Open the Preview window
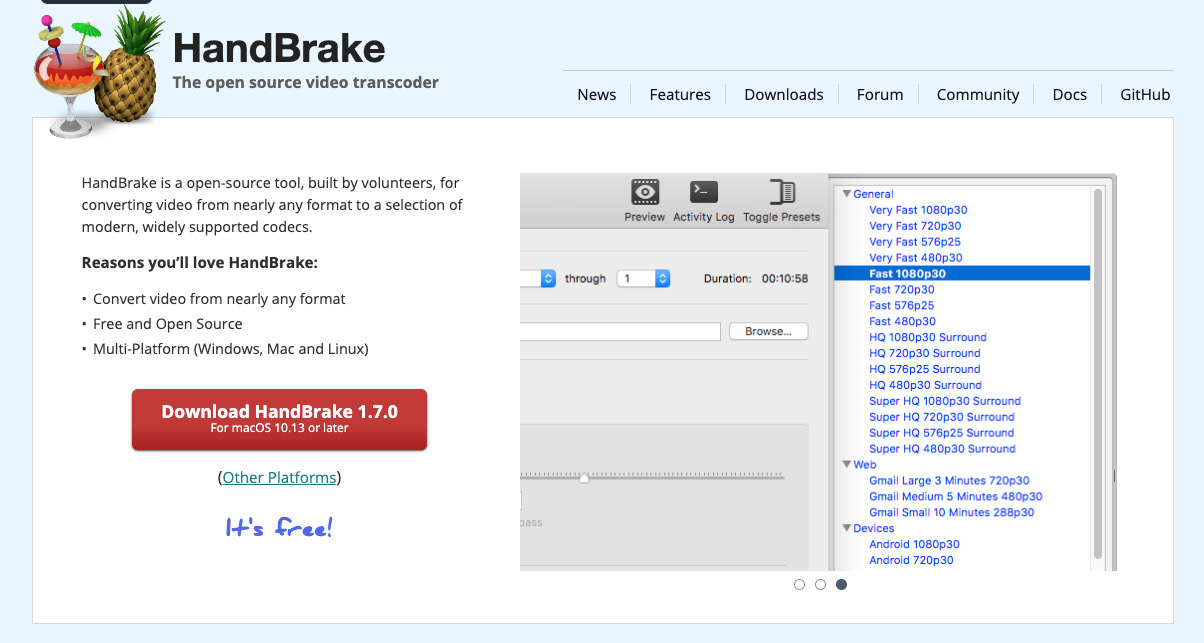Image resolution: width=1204 pixels, height=643 pixels. (644, 194)
